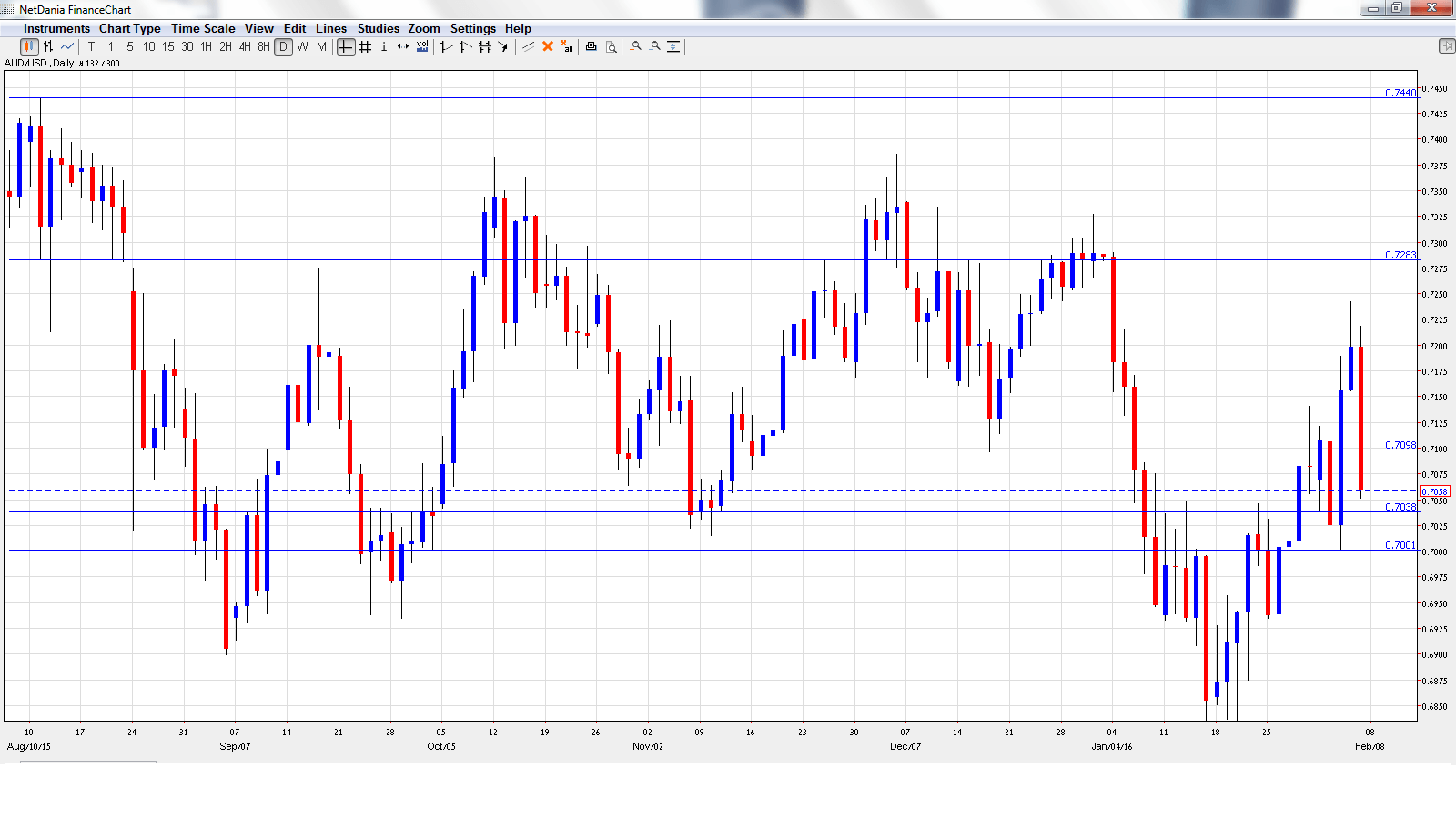Open the Instruments menu
Image resolution: width=1456 pixels, height=819 pixels.
56,28
